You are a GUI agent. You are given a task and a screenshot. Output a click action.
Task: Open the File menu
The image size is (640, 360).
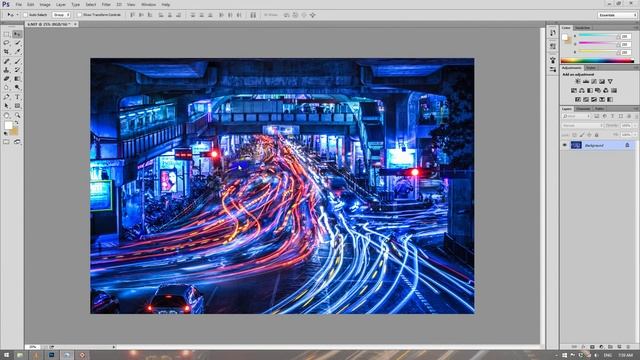tap(19, 4)
